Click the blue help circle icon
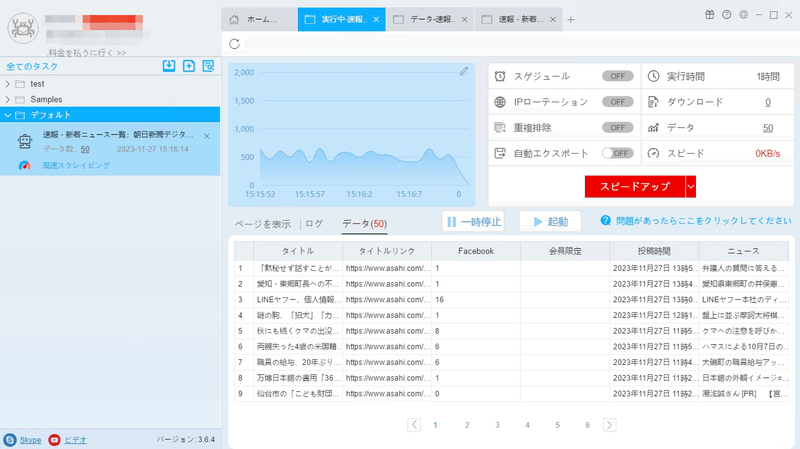 tap(606, 220)
